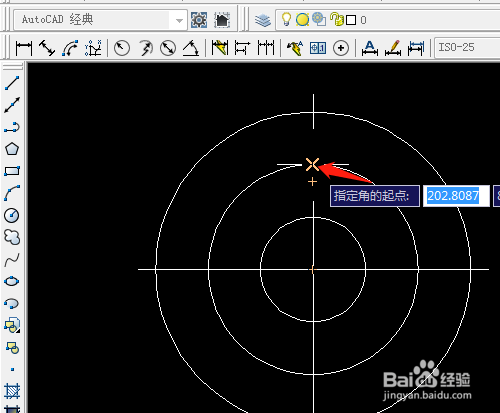Toggle layer 0 freeze sun icon

pyautogui.click(x=302, y=20)
